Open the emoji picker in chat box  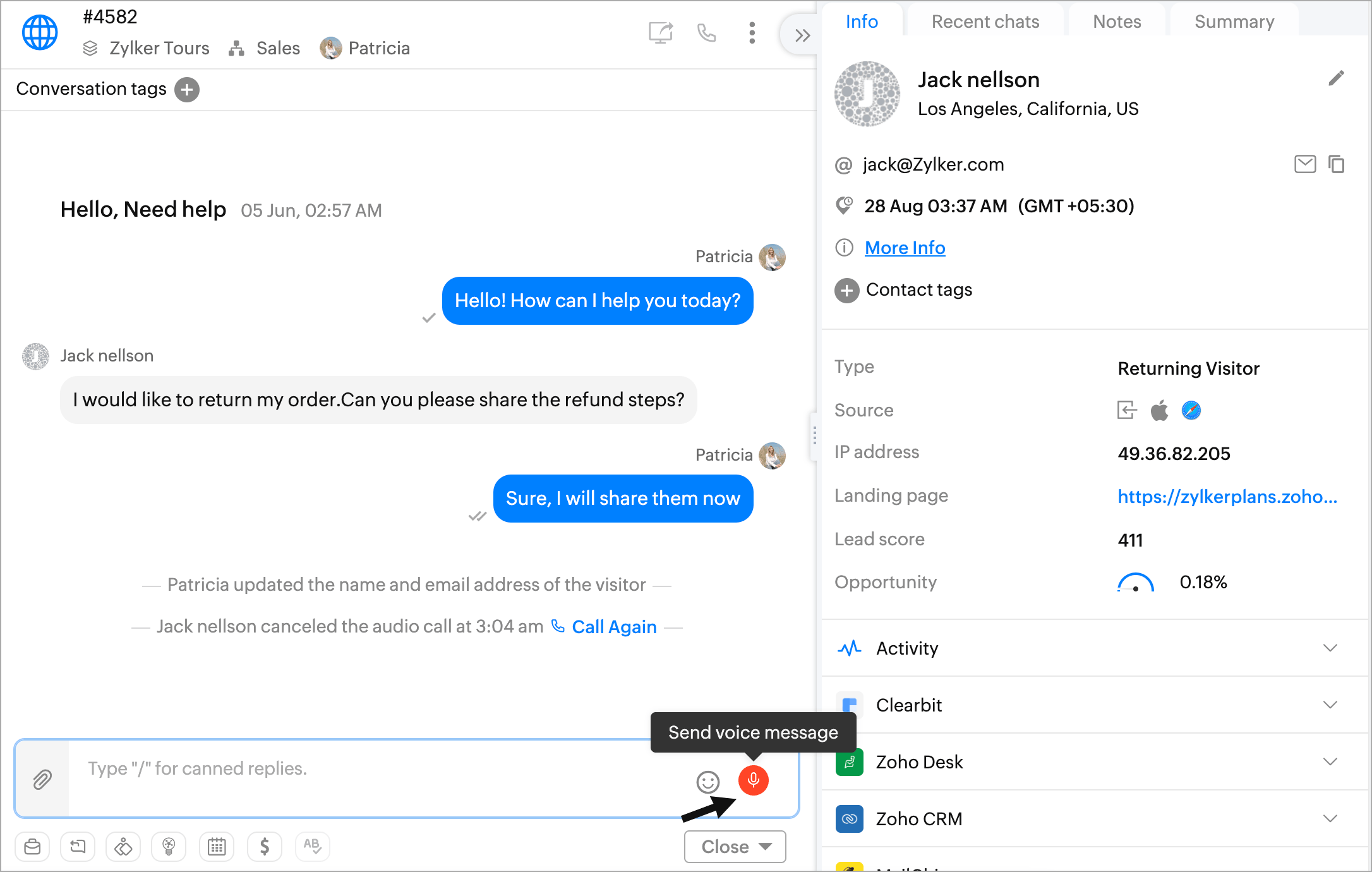tap(707, 782)
